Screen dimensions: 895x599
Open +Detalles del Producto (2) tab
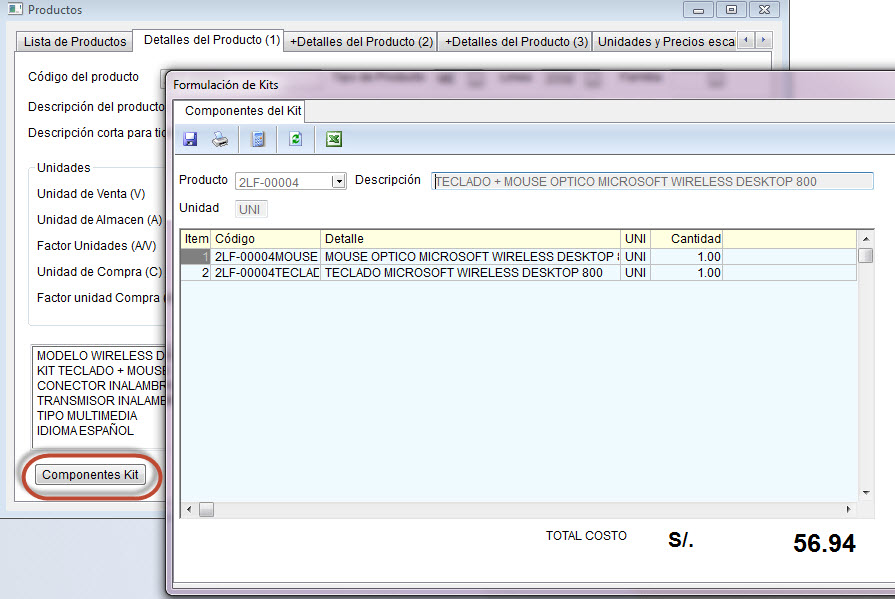pos(361,41)
